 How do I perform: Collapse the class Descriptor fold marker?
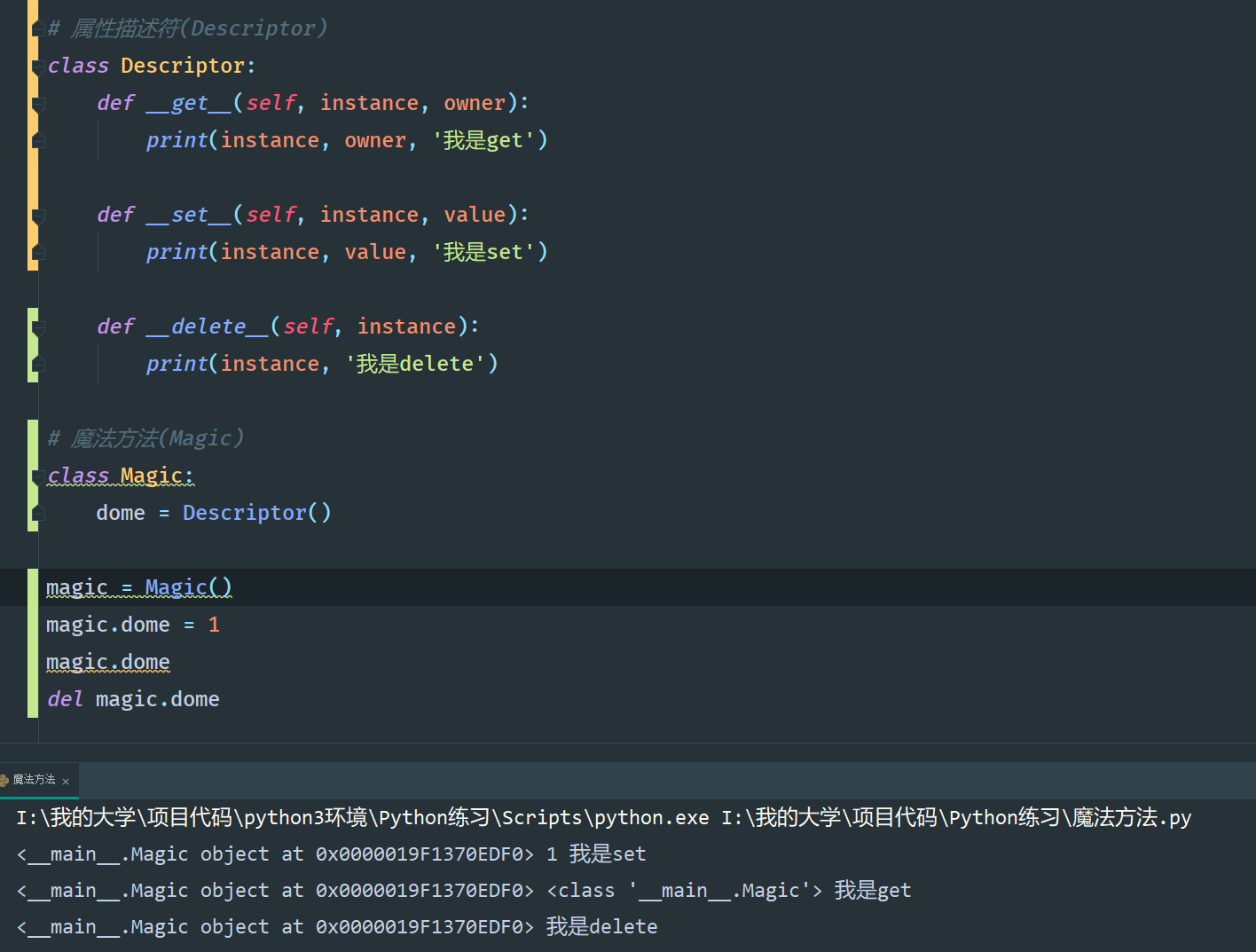[38, 67]
